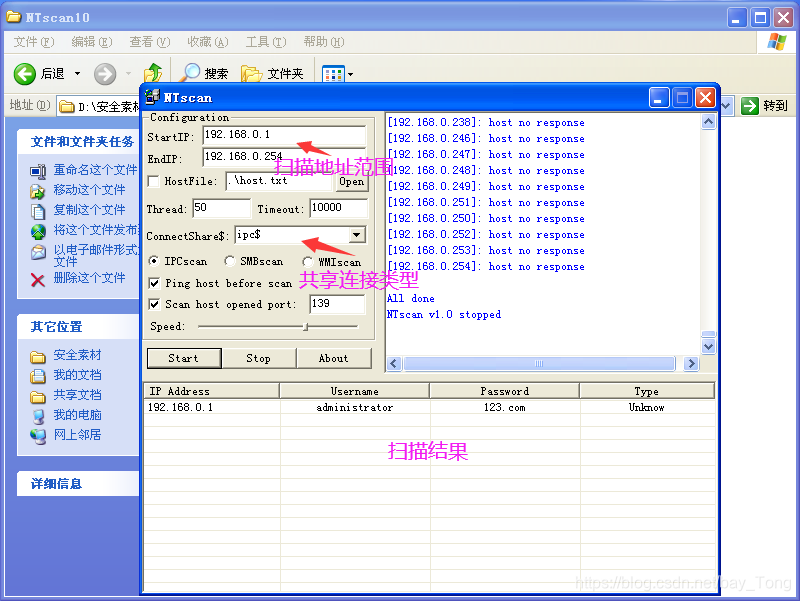Open the 收藏(A) menu
The height and width of the screenshot is (601, 800).
[208, 41]
